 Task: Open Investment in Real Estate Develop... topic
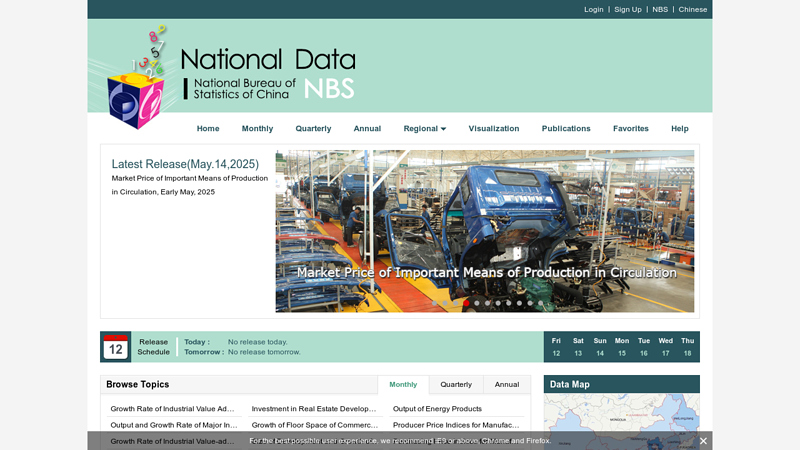[314, 409]
